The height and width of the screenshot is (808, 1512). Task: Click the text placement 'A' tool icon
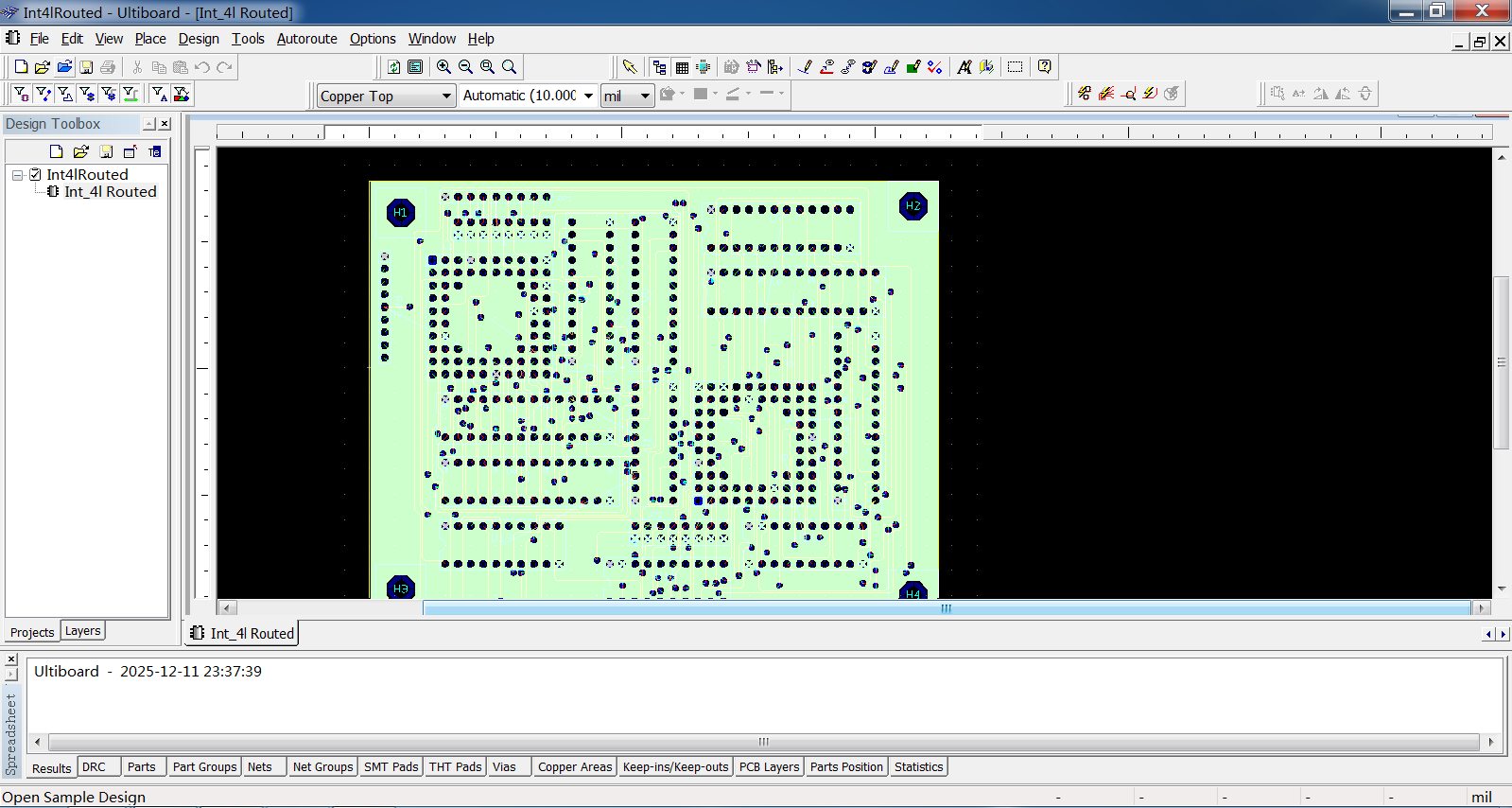964,67
